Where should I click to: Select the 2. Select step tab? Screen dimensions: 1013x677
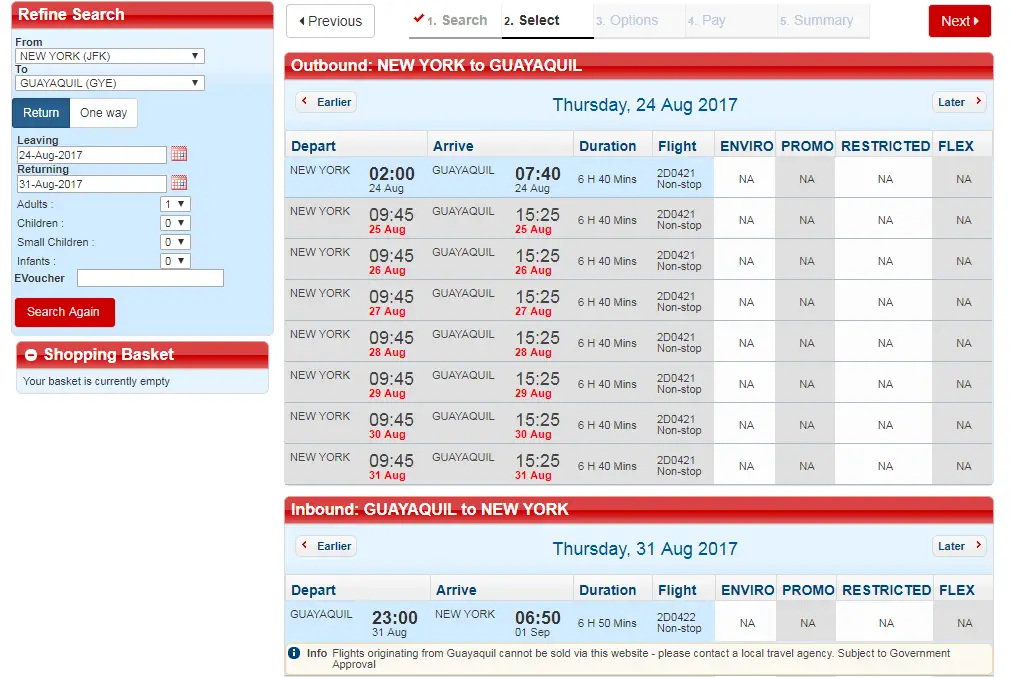click(x=532, y=20)
